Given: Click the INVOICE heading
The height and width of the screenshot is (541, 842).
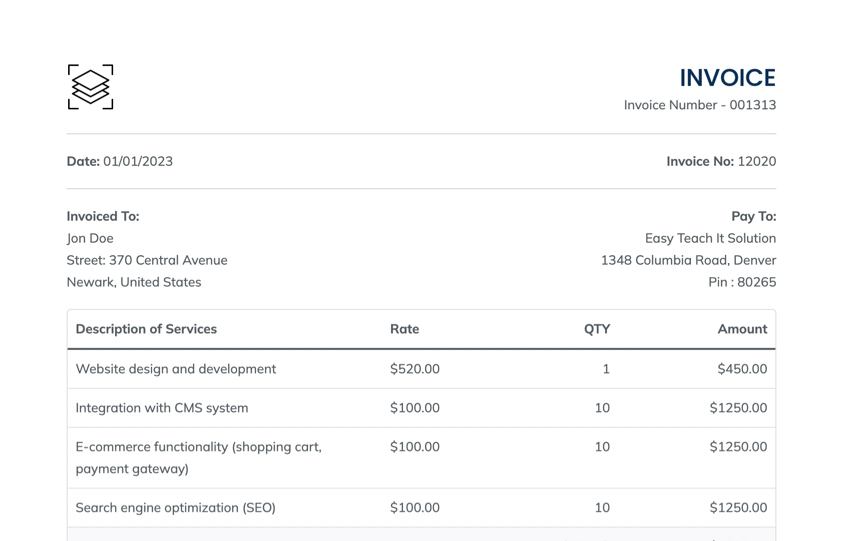Looking at the screenshot, I should point(727,78).
